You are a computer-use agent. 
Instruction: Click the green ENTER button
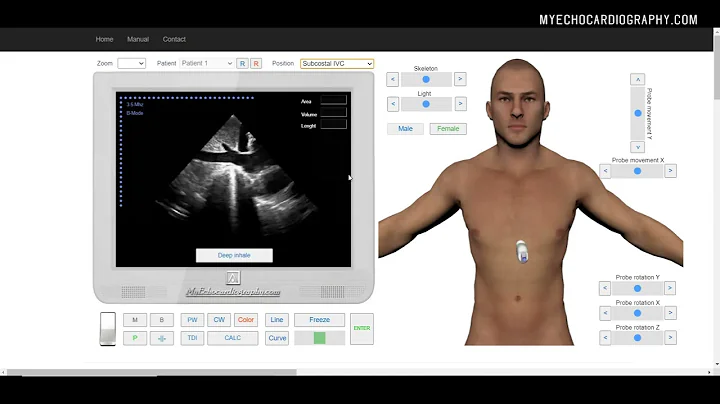[362, 329]
